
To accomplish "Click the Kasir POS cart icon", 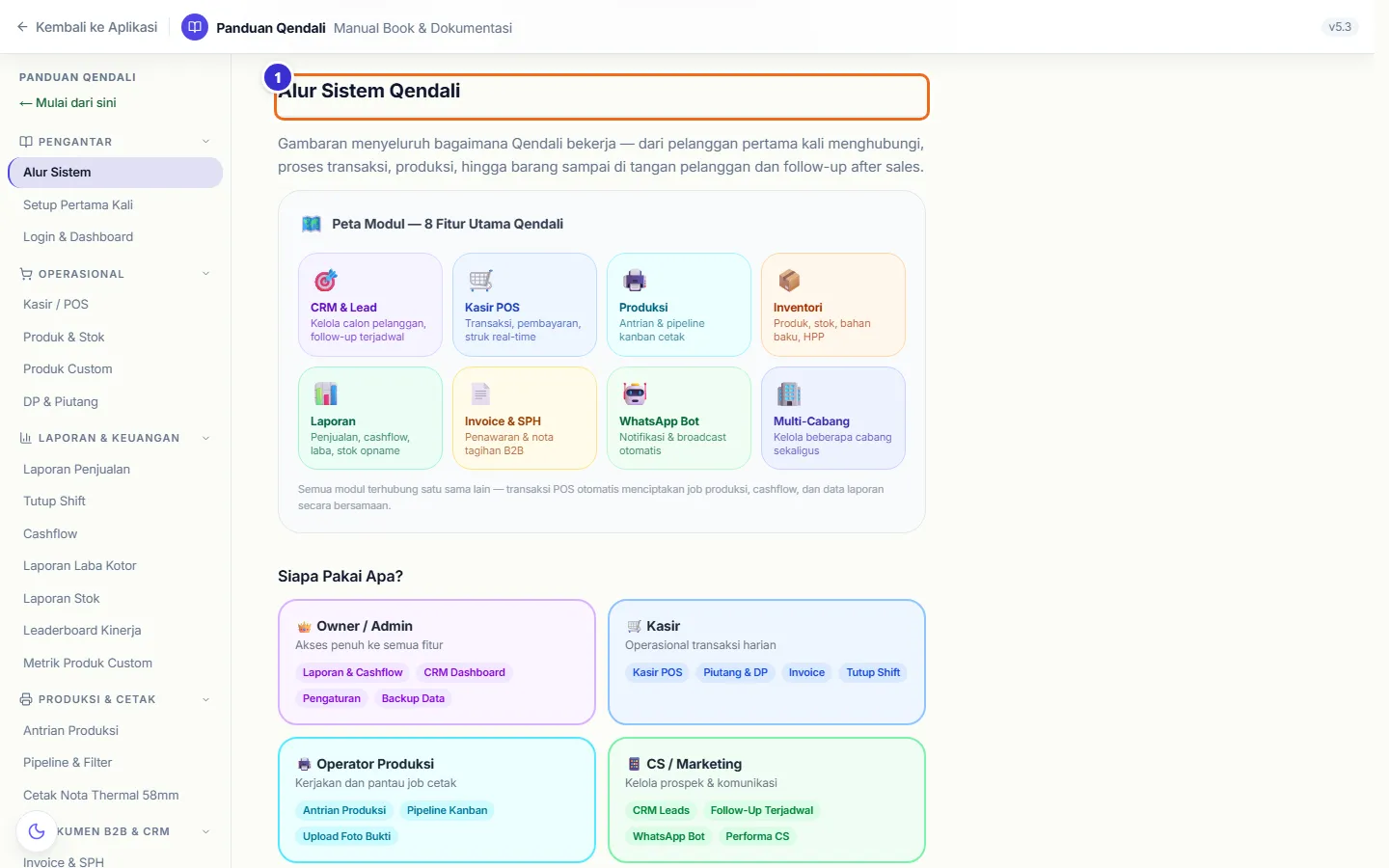I will pos(480,281).
